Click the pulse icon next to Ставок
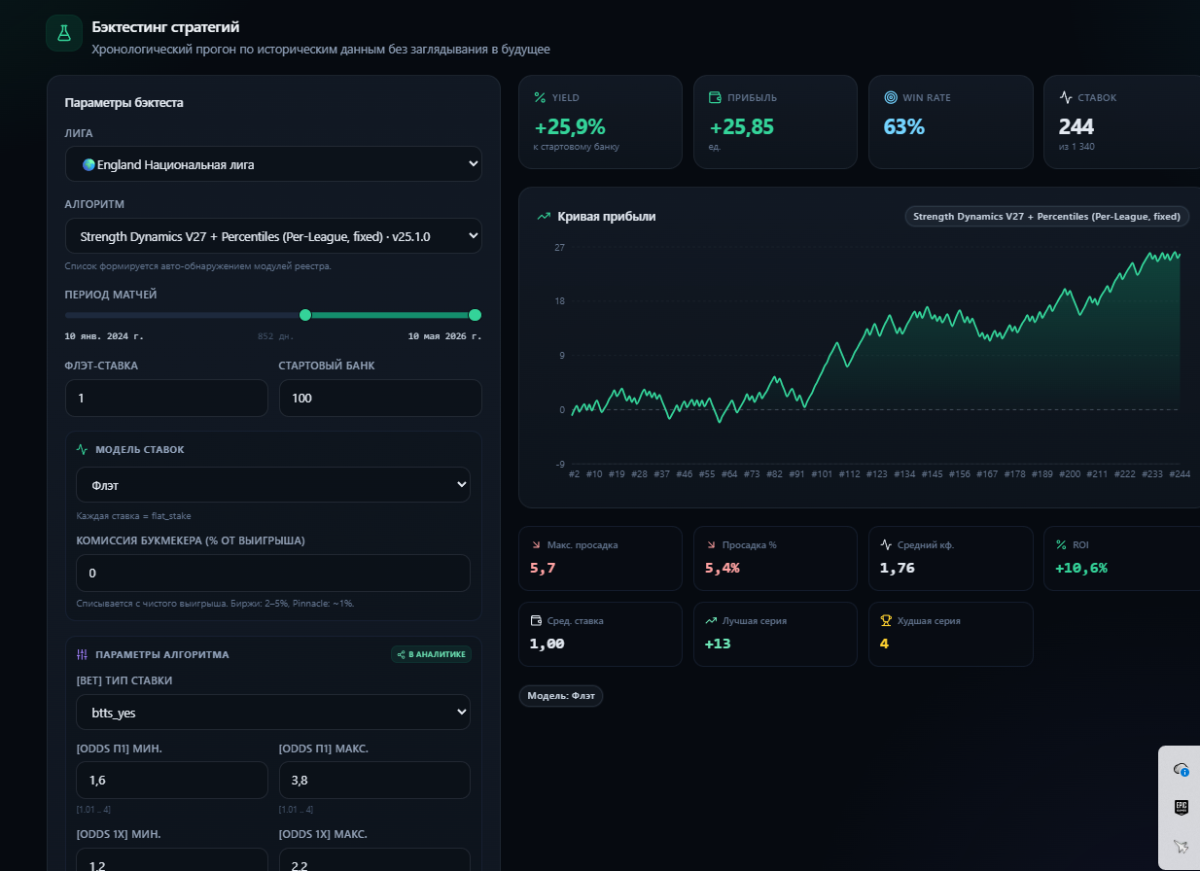This screenshot has height=871, width=1200. (1066, 98)
